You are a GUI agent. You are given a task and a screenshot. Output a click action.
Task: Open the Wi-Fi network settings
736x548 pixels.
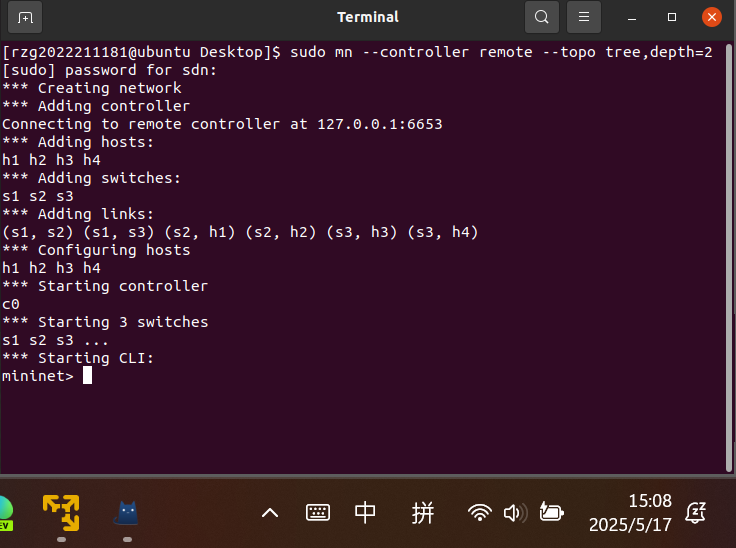(x=480, y=513)
